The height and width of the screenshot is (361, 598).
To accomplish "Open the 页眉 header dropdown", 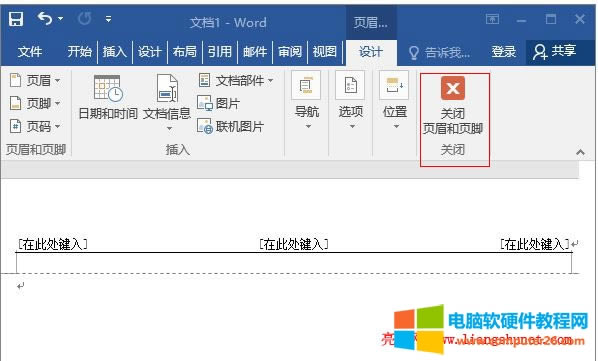I will 35,80.
